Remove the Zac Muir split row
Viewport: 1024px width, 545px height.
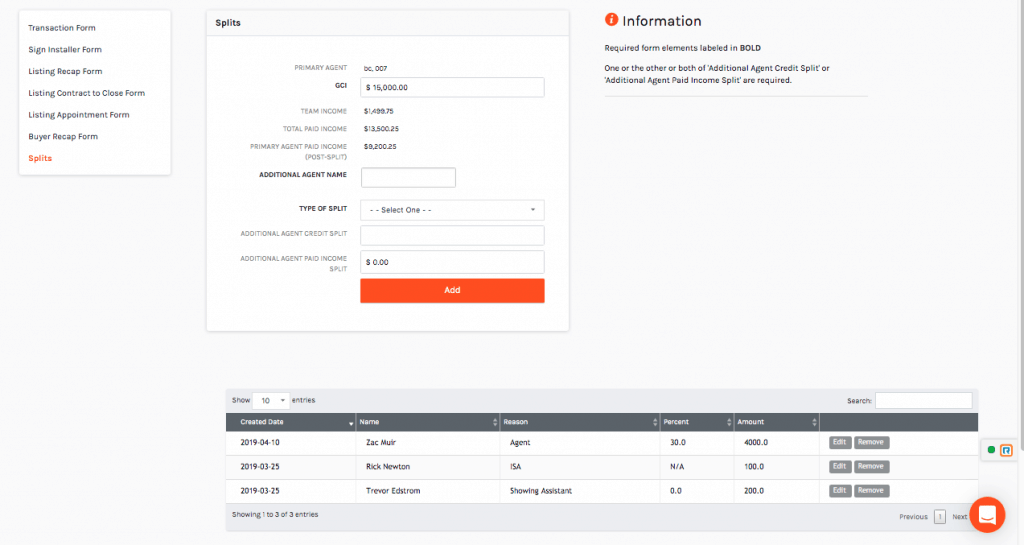pyautogui.click(x=871, y=443)
